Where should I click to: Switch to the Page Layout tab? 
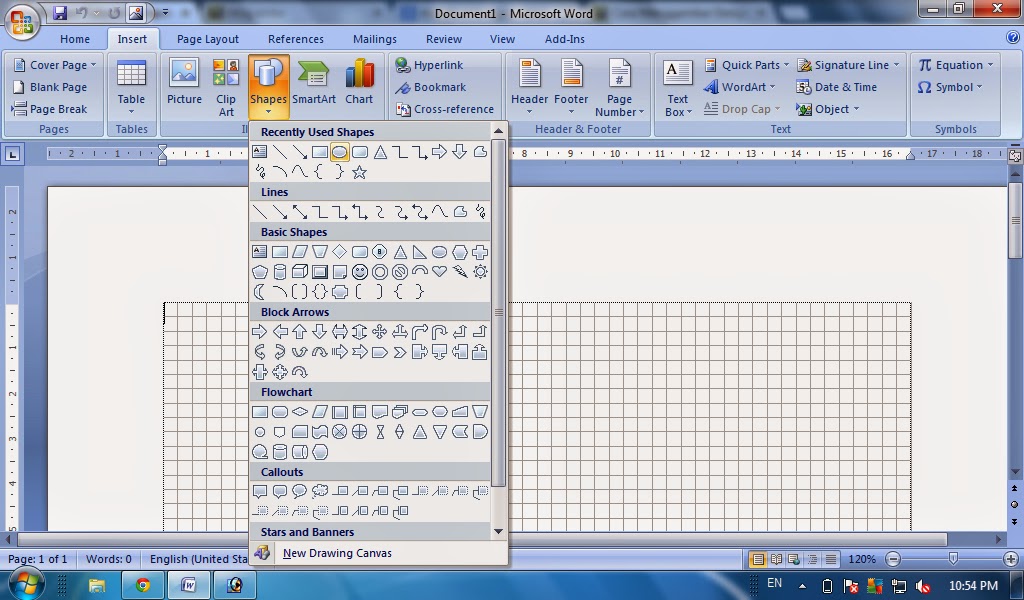click(x=208, y=39)
